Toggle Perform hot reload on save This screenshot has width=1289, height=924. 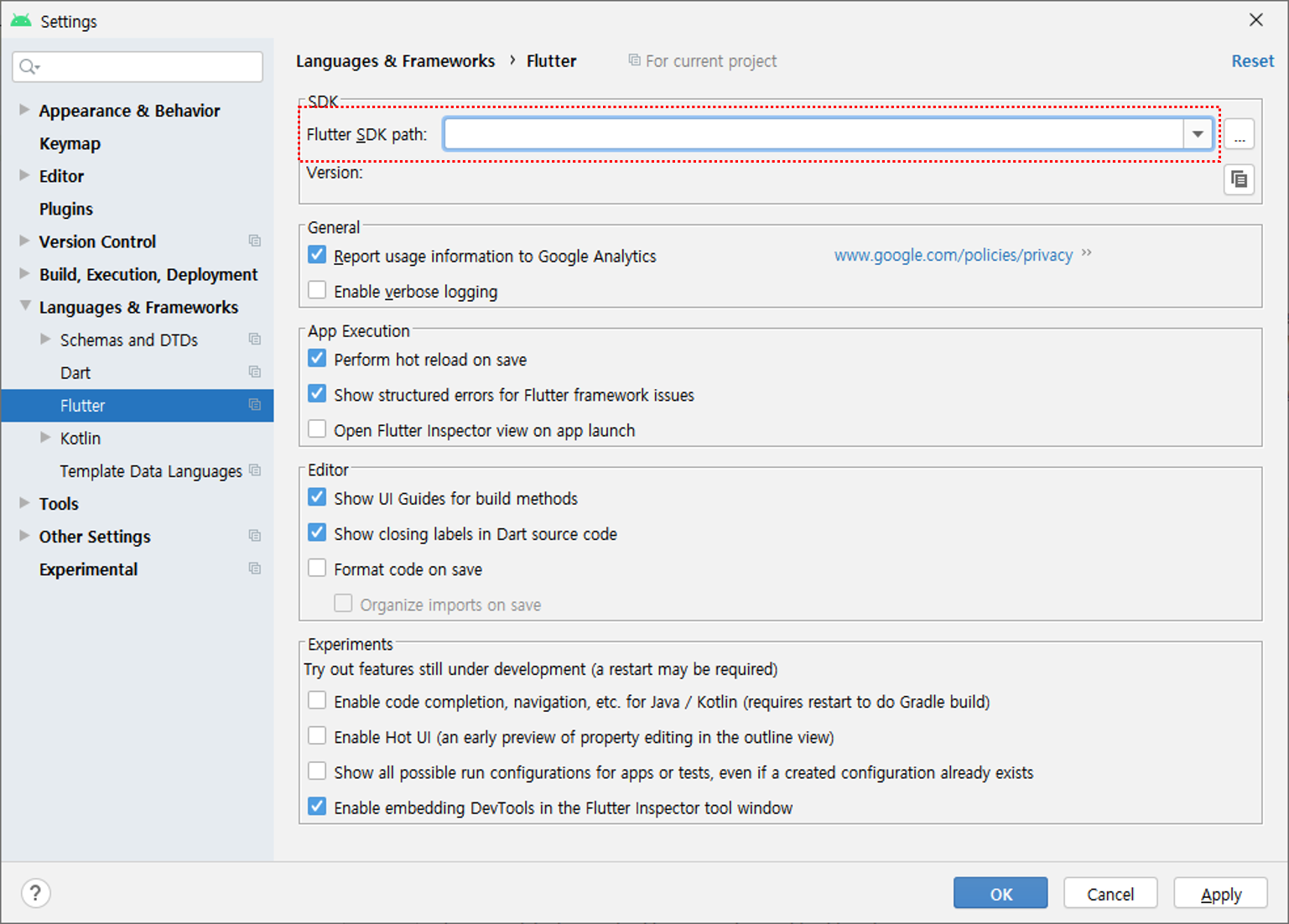pos(317,359)
